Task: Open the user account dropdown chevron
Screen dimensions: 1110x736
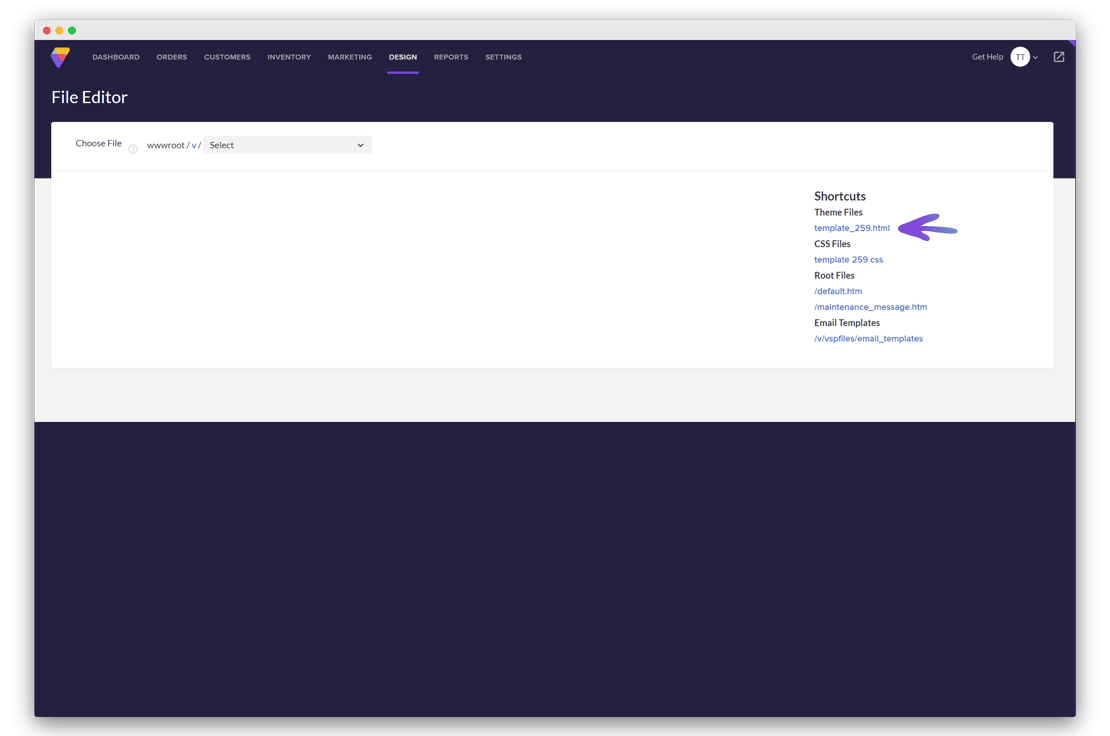Action: (1033, 57)
